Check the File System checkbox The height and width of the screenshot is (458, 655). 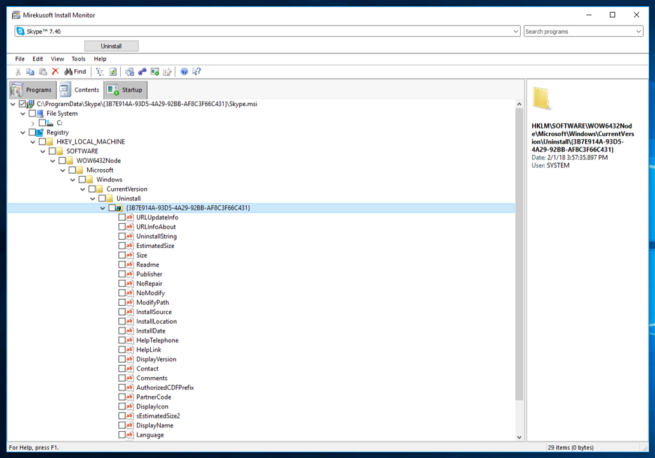tap(32, 113)
